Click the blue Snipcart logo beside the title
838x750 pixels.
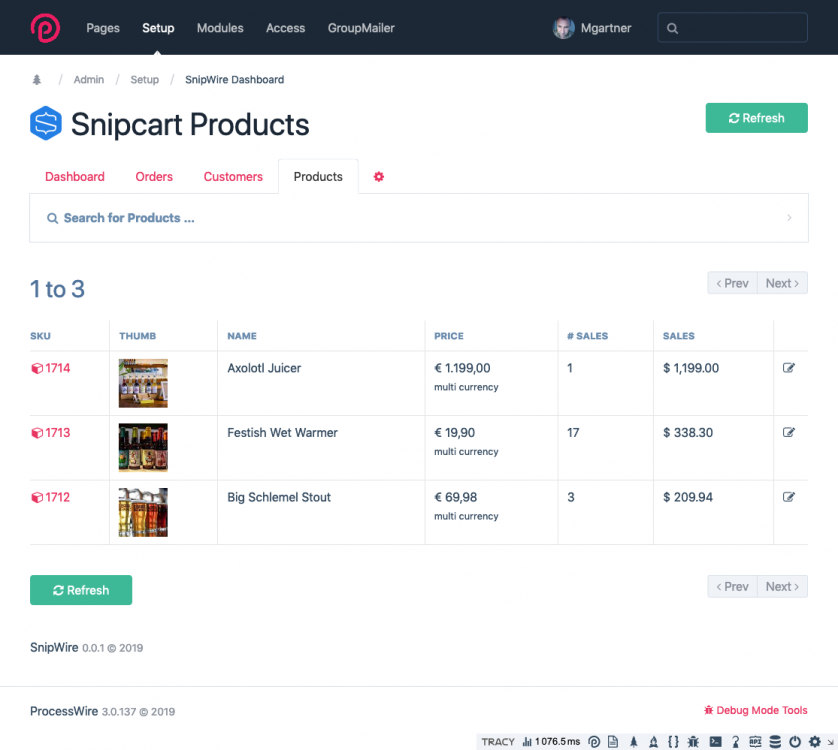(45, 123)
